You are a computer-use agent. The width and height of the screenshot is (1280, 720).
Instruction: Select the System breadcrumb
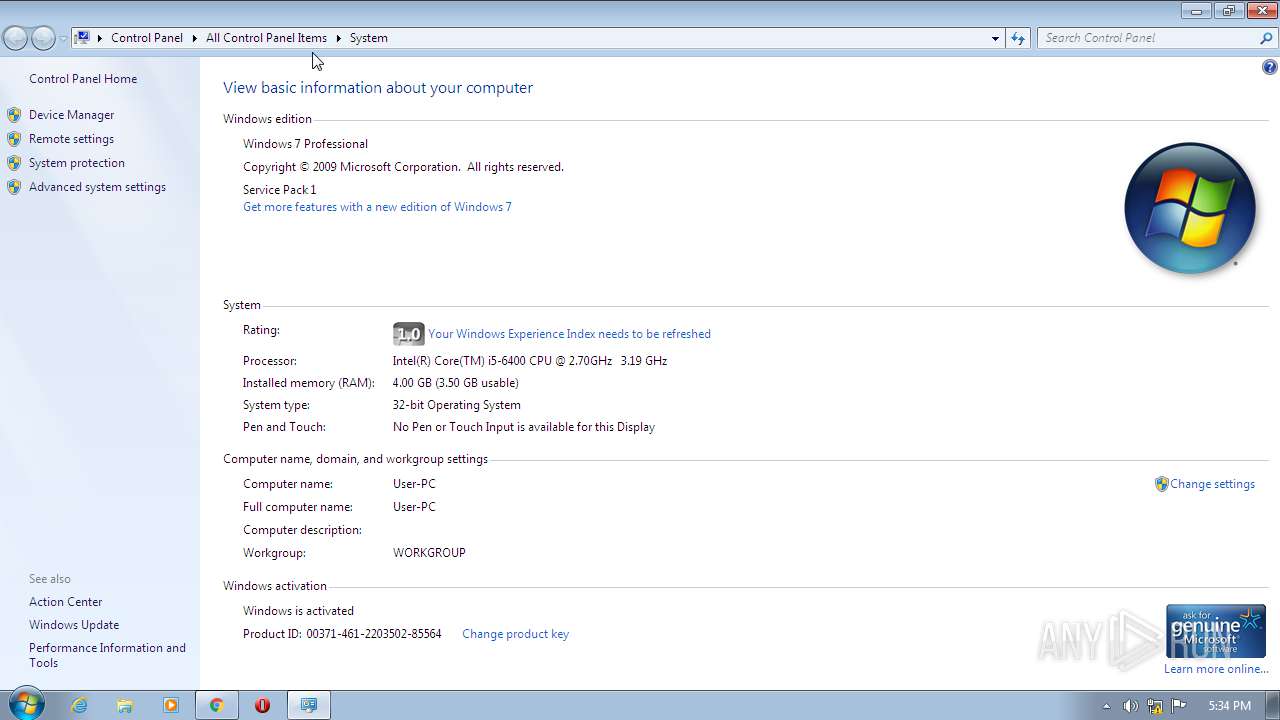point(368,38)
